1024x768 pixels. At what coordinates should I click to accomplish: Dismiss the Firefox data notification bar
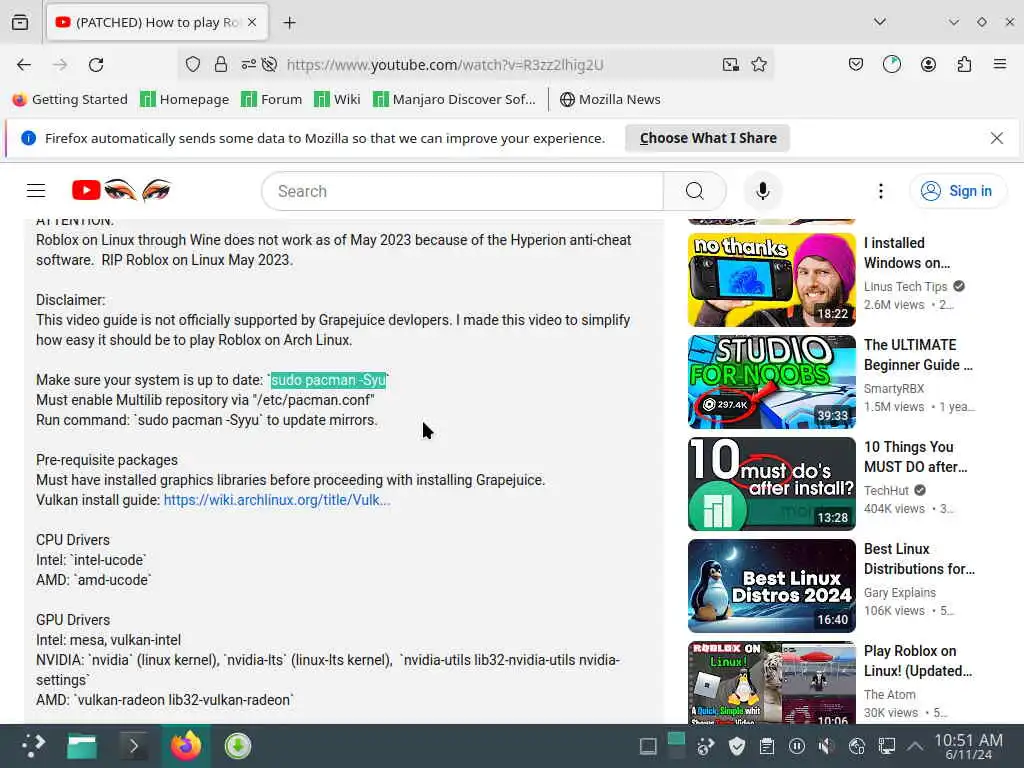click(x=996, y=138)
